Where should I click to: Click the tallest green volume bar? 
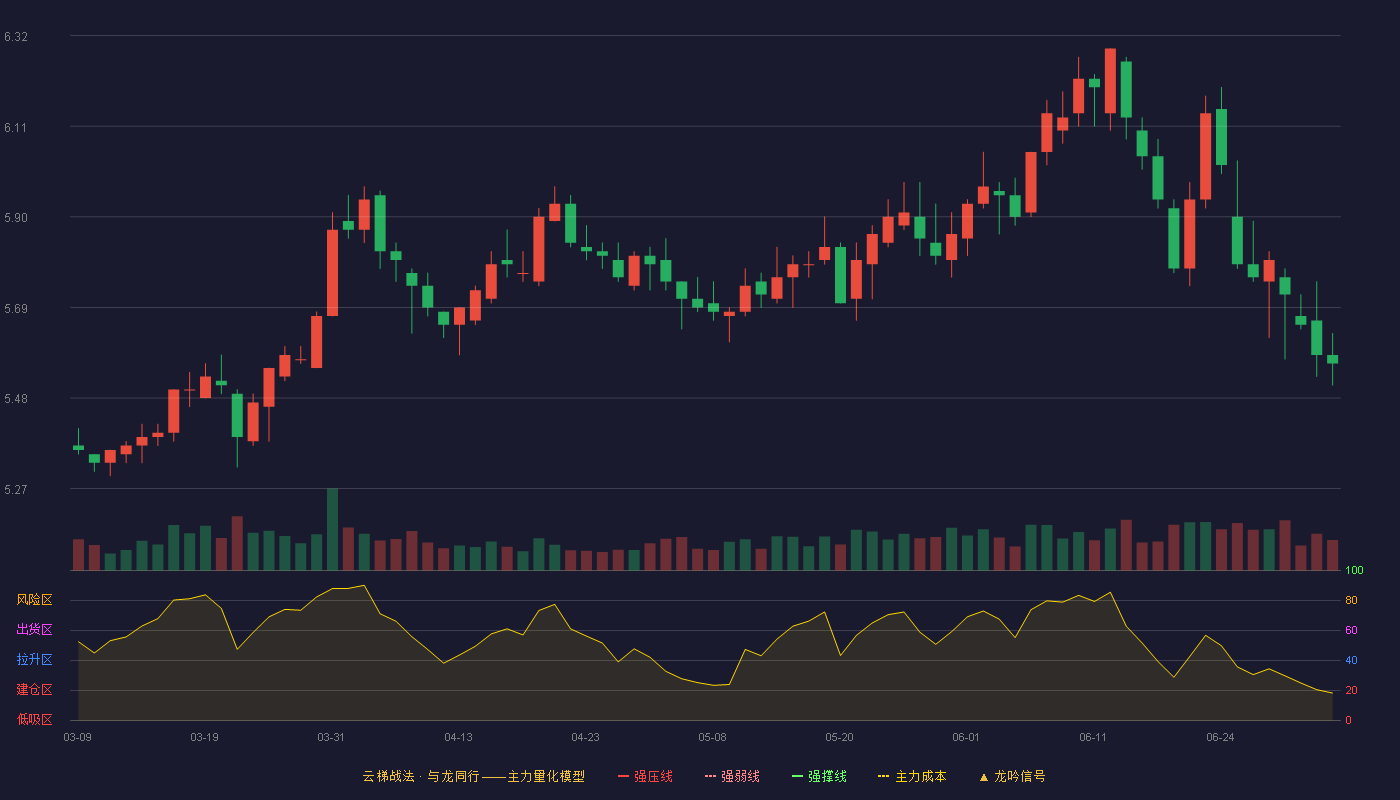[x=332, y=529]
